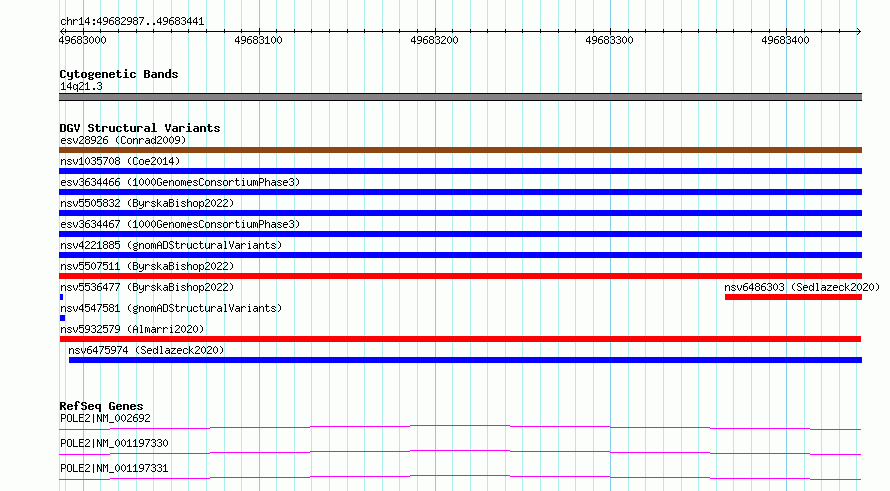The width and height of the screenshot is (890, 491).
Task: Click the esv3634466 blue variant bar
Action: point(460,192)
